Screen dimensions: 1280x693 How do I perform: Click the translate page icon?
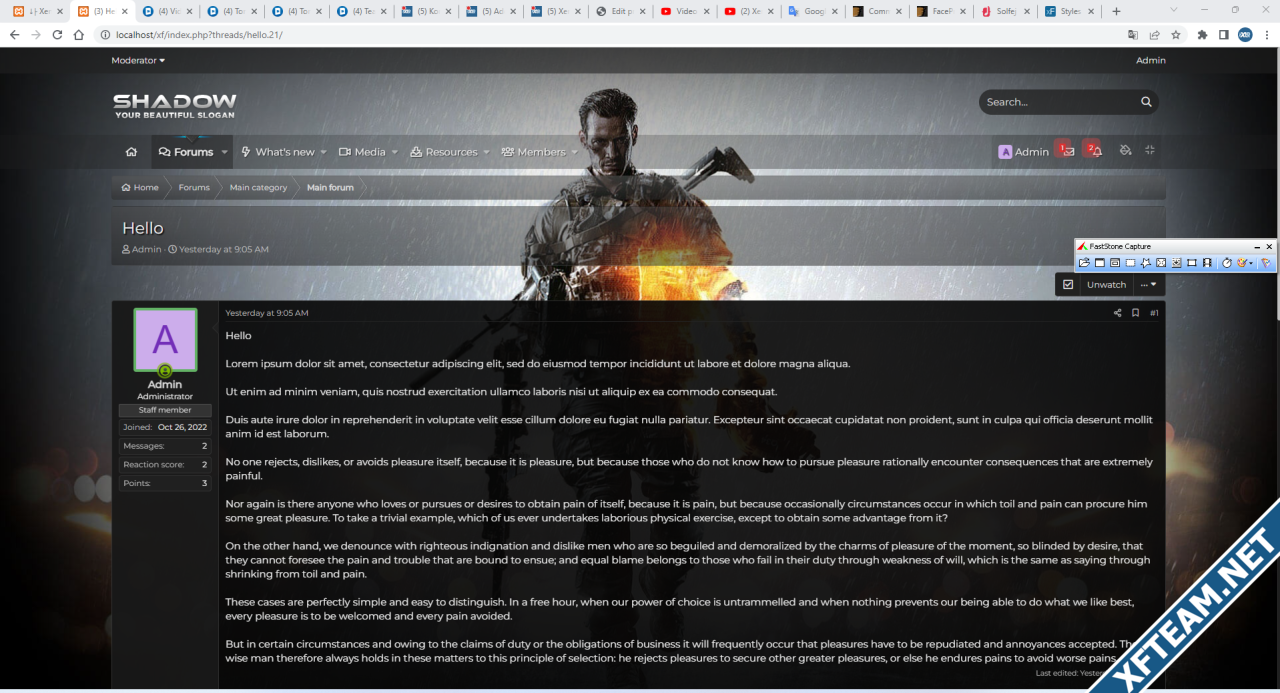1133,34
